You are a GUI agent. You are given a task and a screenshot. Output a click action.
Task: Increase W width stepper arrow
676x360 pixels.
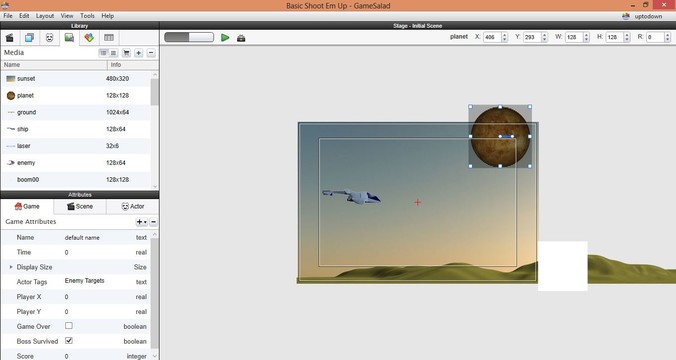point(586,35)
